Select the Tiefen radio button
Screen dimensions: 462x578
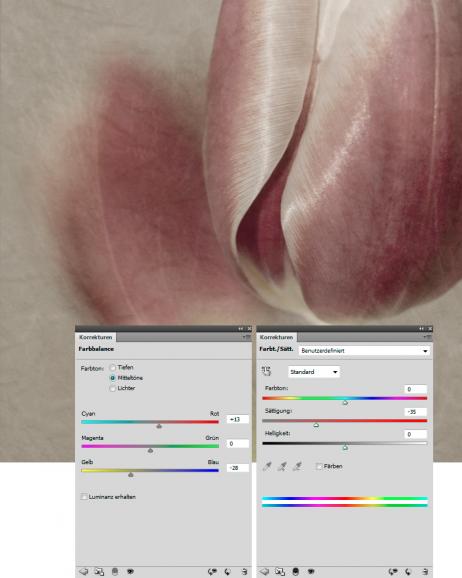tap(113, 368)
